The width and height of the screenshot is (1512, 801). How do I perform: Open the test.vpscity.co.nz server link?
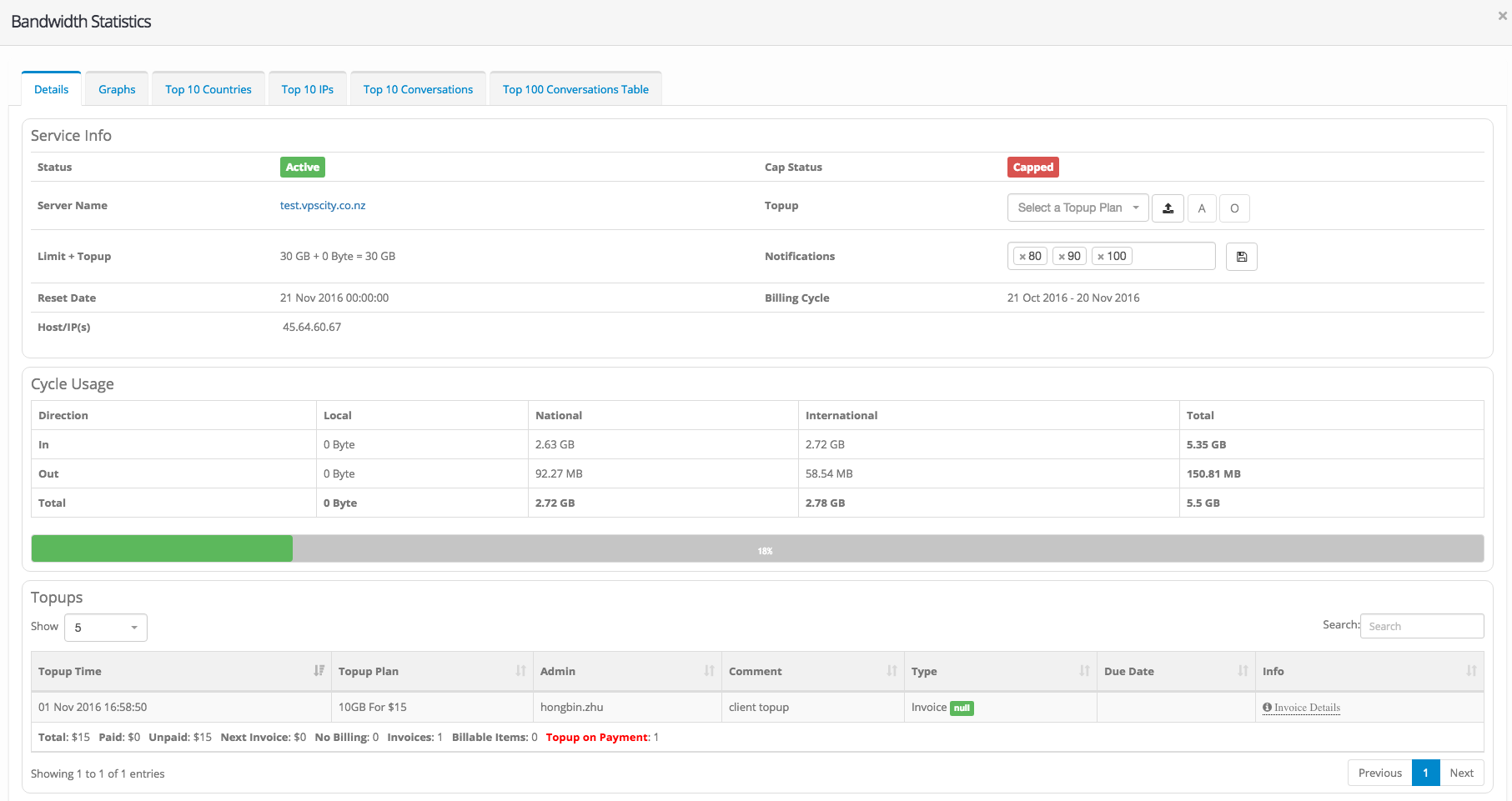click(323, 206)
